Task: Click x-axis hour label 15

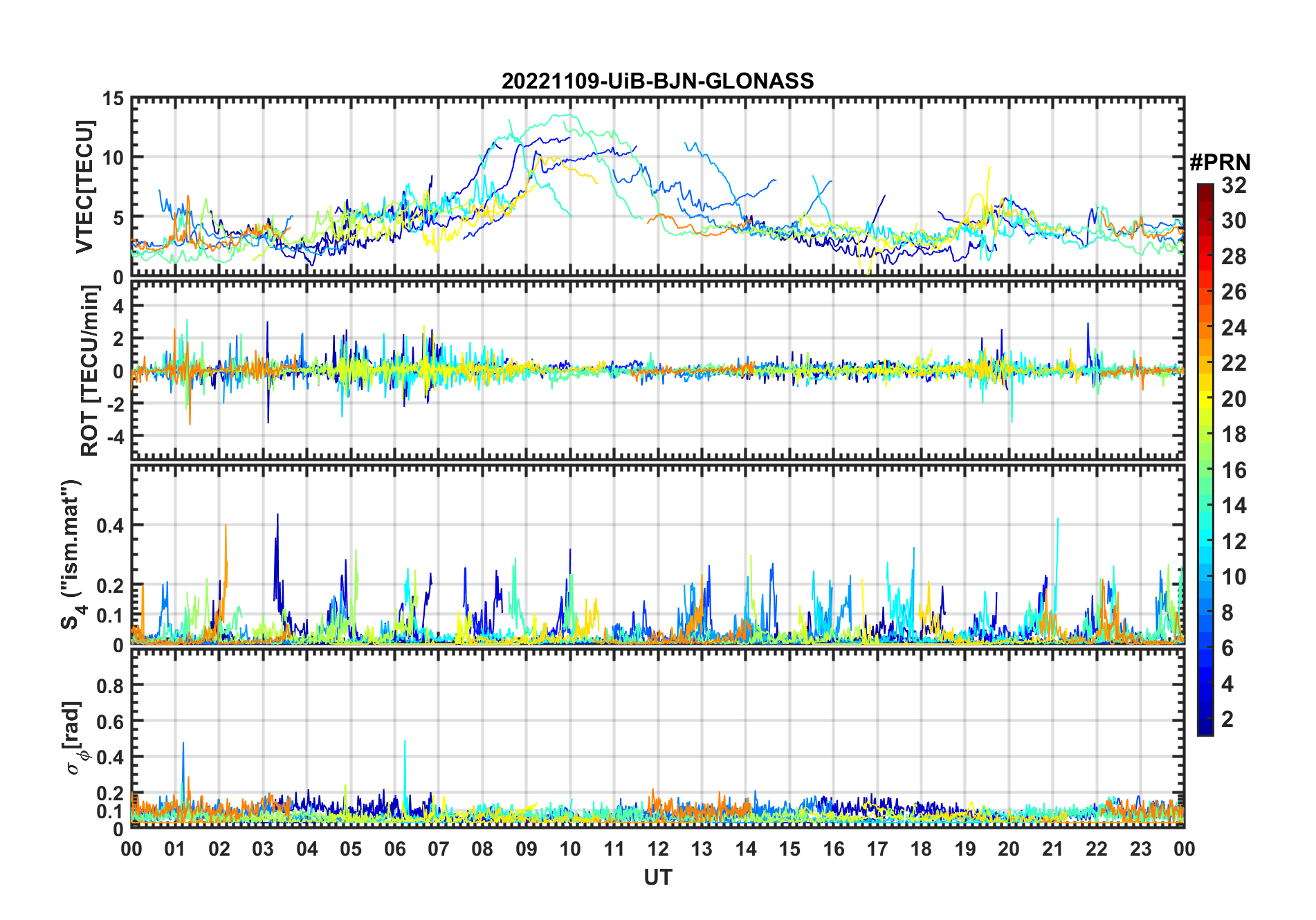Action: [789, 849]
